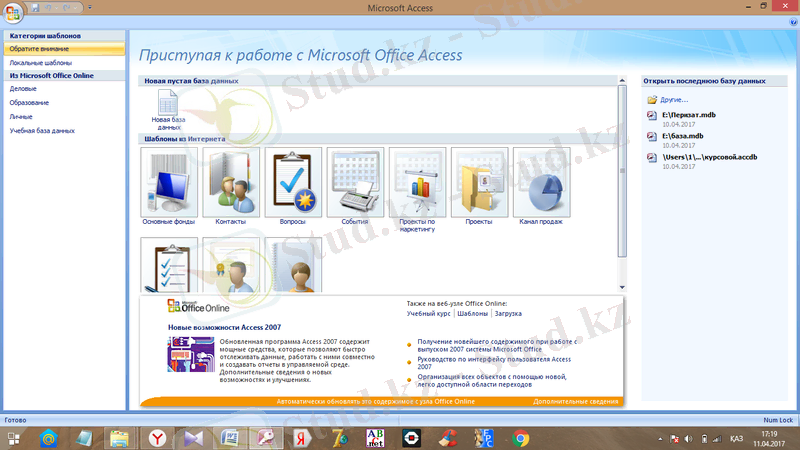Select the События template
This screenshot has width=800, height=450.
(x=355, y=180)
